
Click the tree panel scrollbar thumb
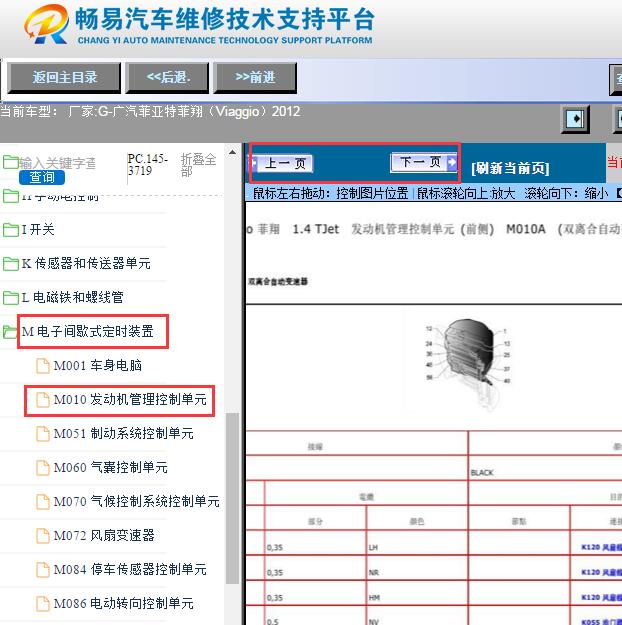click(232, 498)
